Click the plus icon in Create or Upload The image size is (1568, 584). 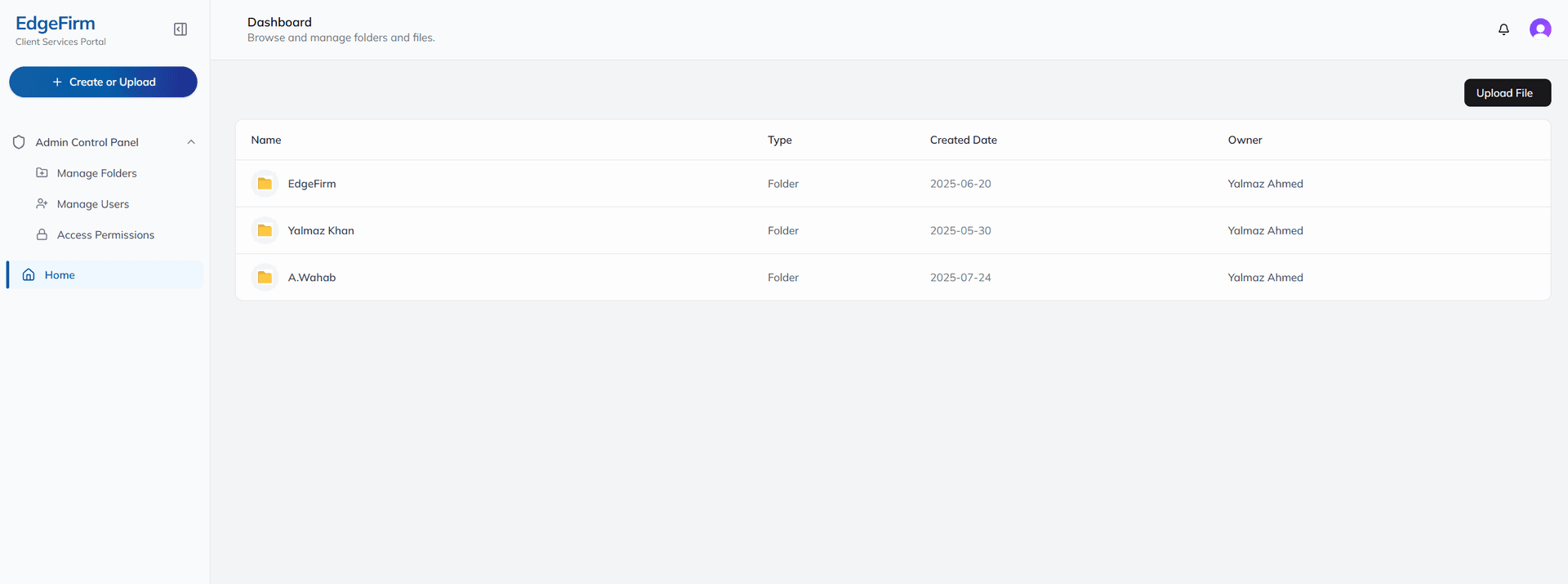tap(57, 82)
